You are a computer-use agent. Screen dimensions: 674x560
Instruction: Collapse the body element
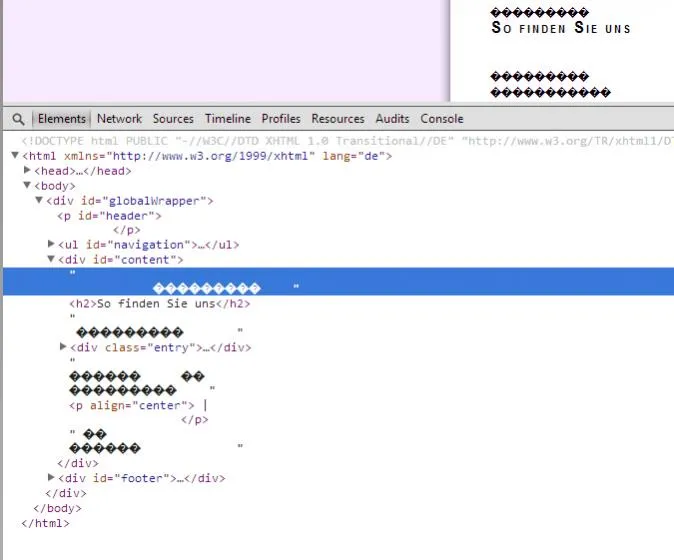pyautogui.click(x=27, y=185)
